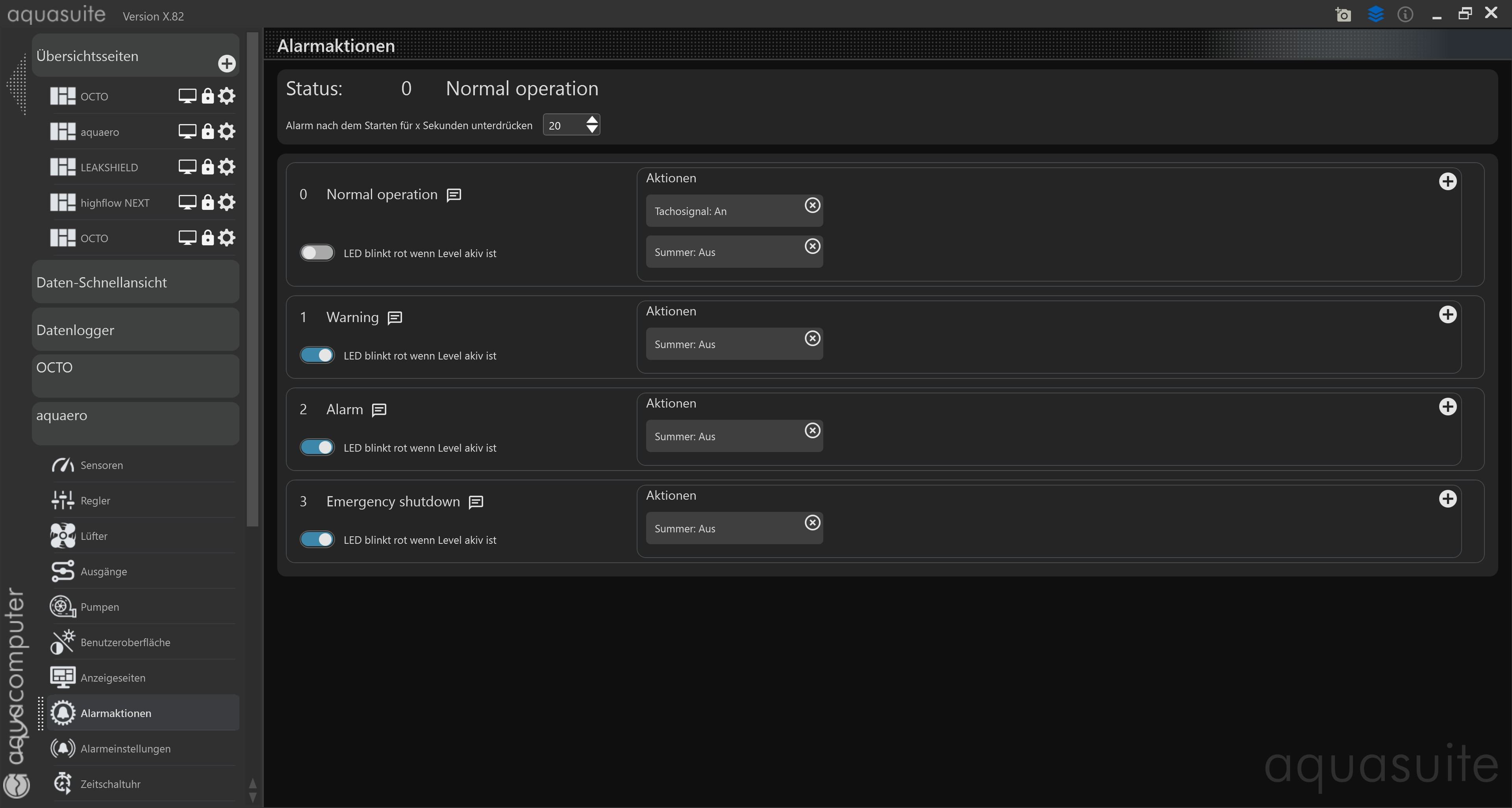Edit Emergency shutdown name comment icon
Screen dimensions: 1512x808
pyautogui.click(x=476, y=502)
